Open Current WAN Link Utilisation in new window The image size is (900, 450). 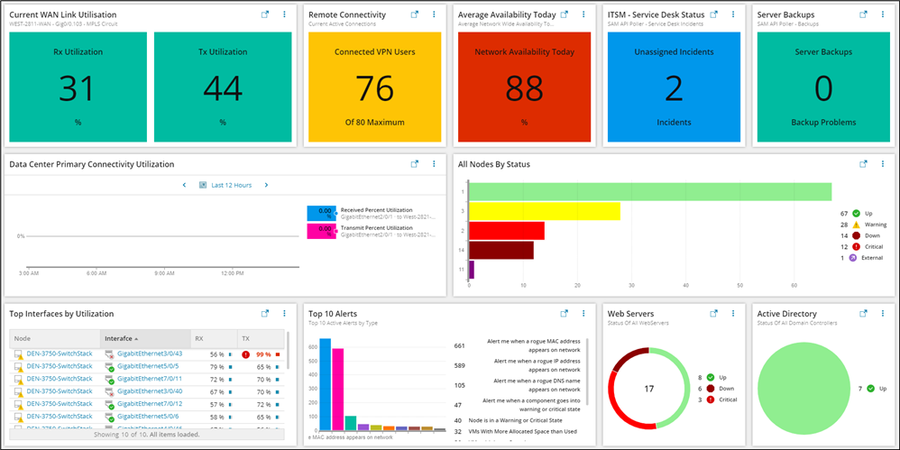click(x=265, y=14)
